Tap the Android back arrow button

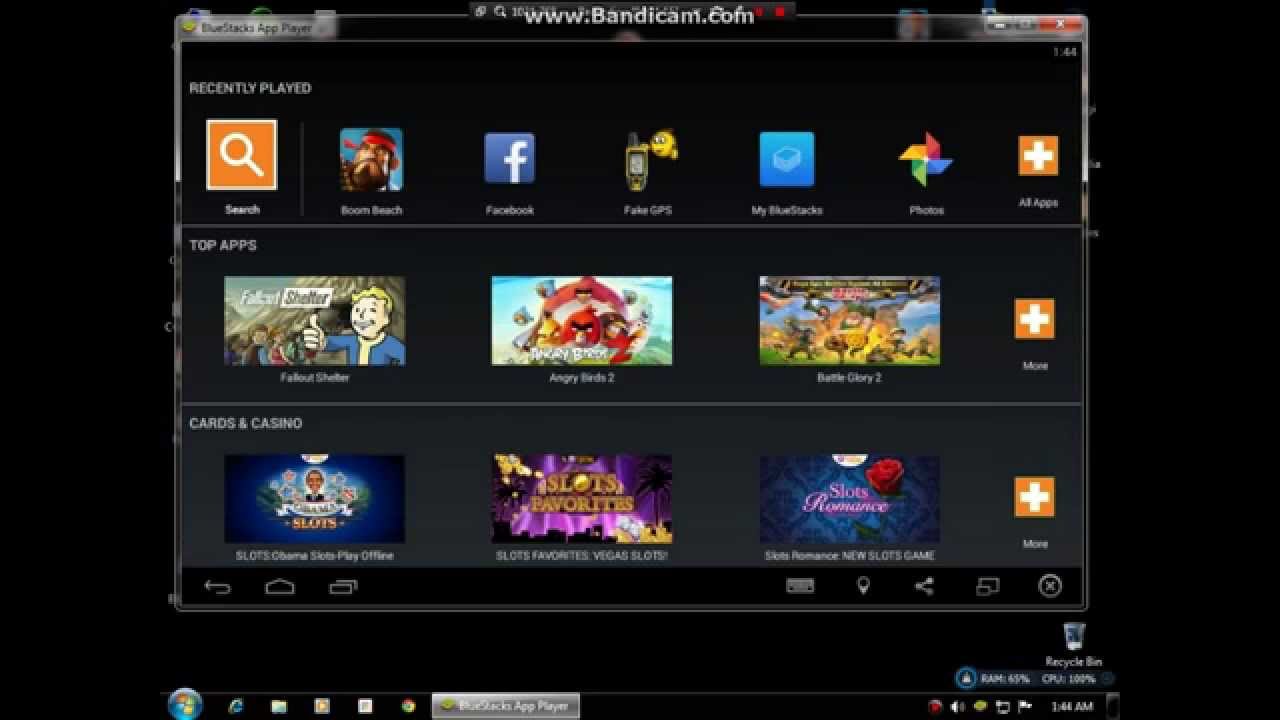coord(217,587)
